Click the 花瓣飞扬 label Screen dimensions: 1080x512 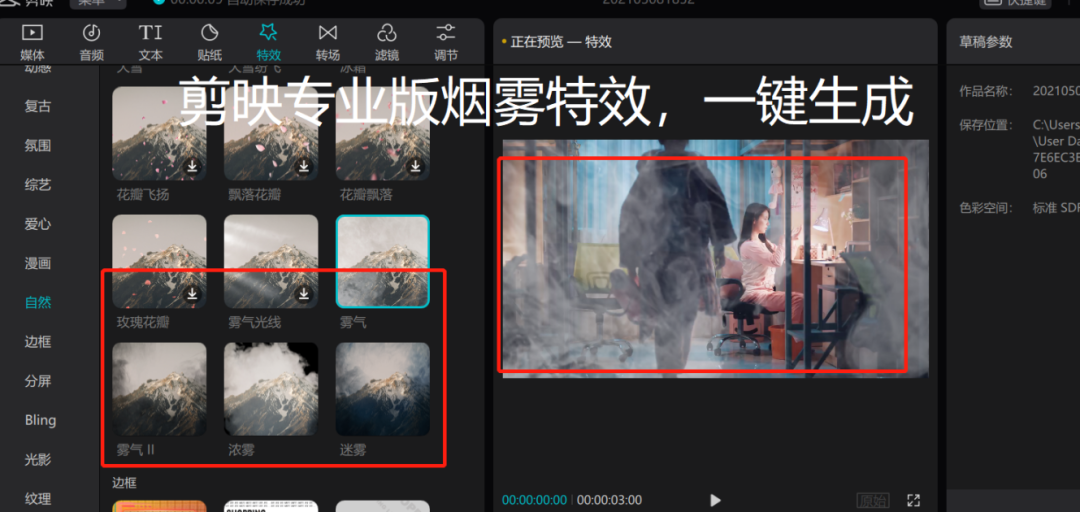click(x=143, y=195)
